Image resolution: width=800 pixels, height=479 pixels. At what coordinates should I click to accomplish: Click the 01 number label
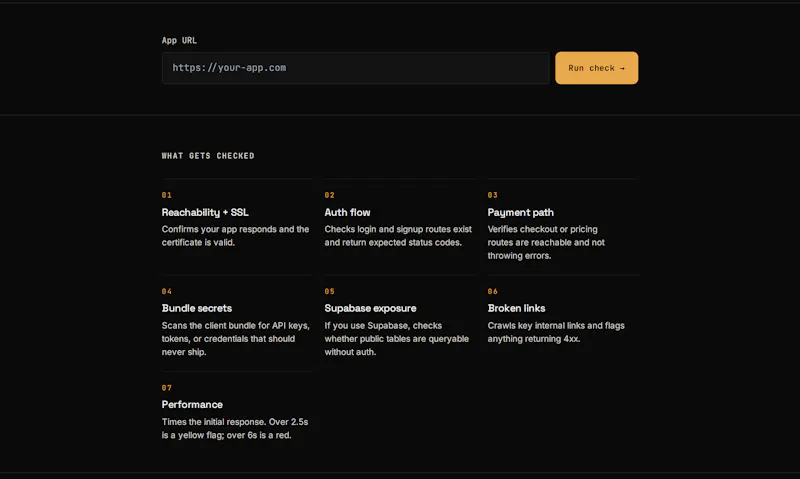pos(167,195)
